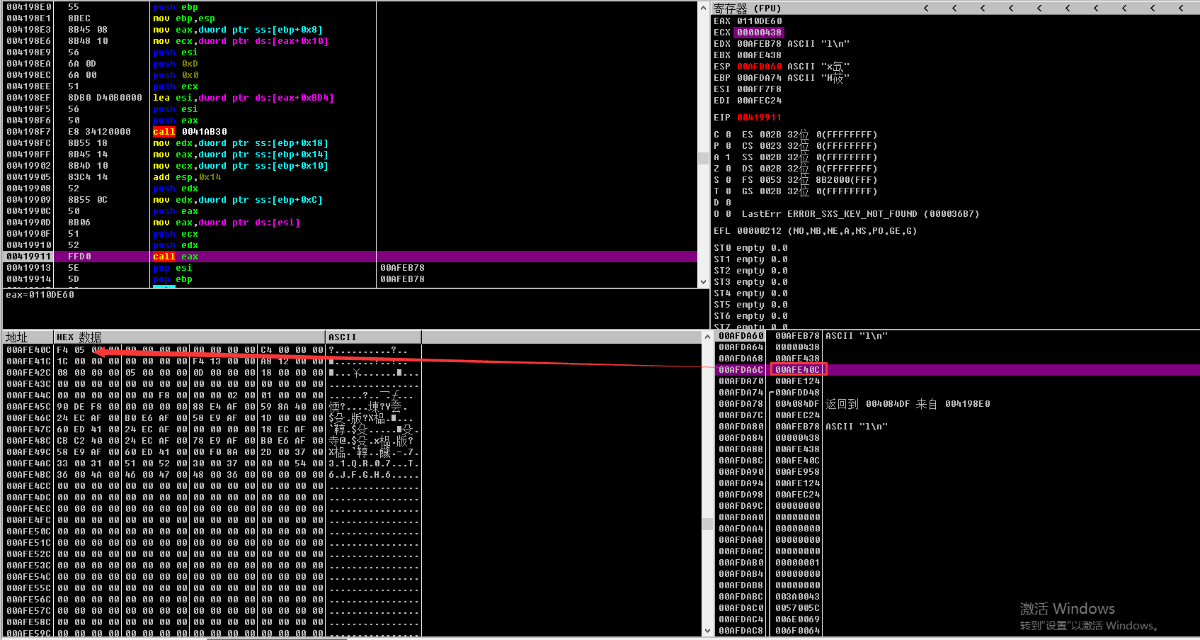1200x640 pixels.
Task: Click the EFL 00000212 flags line
Action: click(x=814, y=231)
